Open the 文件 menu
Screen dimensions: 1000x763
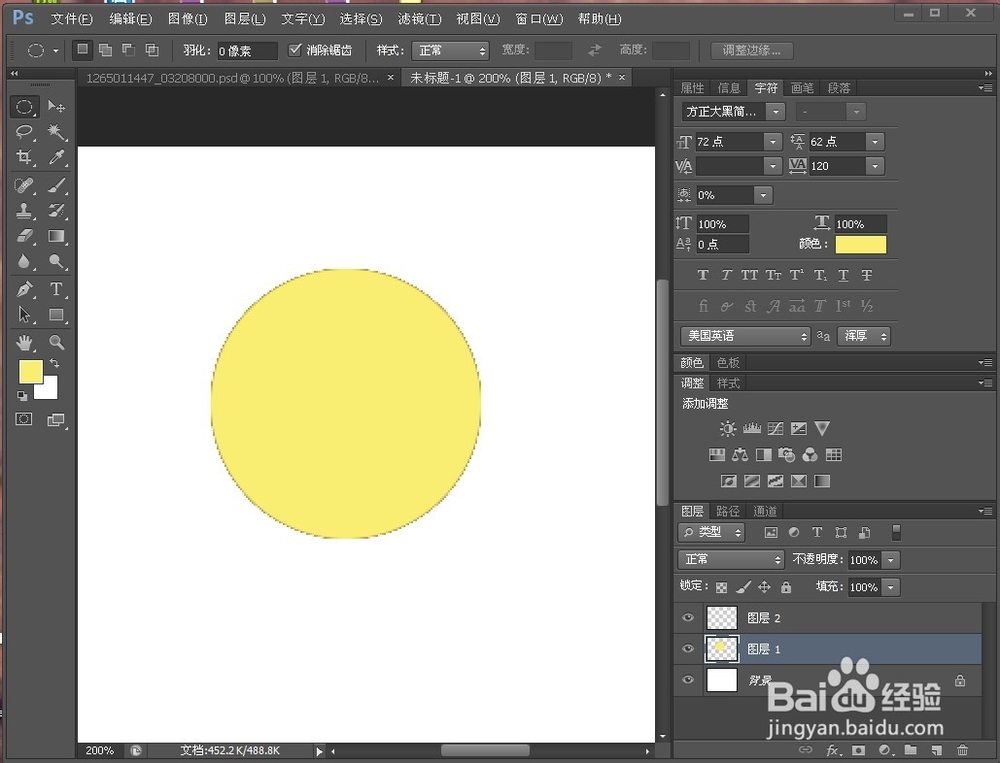point(71,19)
